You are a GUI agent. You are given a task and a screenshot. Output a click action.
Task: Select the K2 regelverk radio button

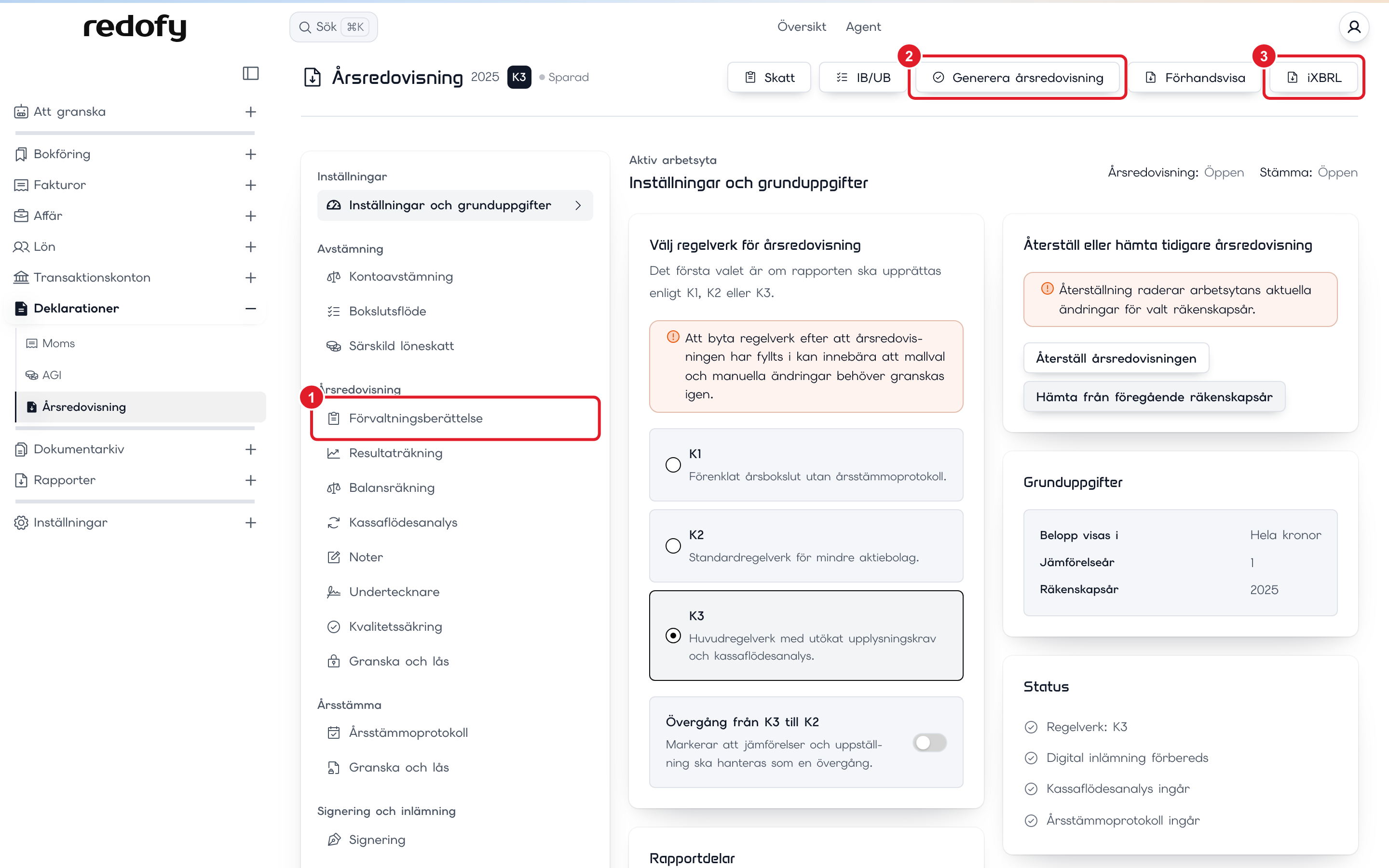point(673,545)
